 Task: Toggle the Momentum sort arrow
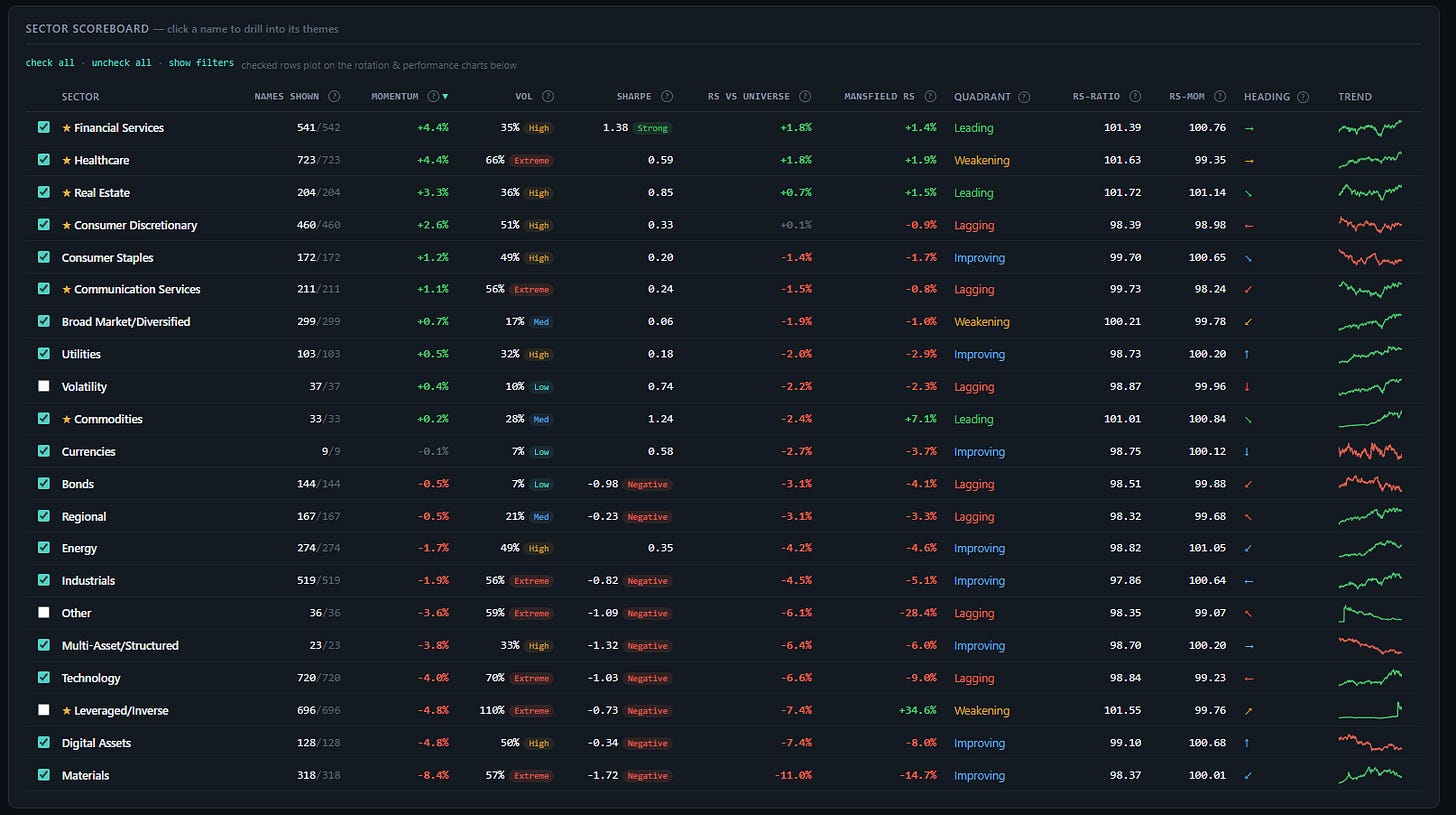coord(445,97)
